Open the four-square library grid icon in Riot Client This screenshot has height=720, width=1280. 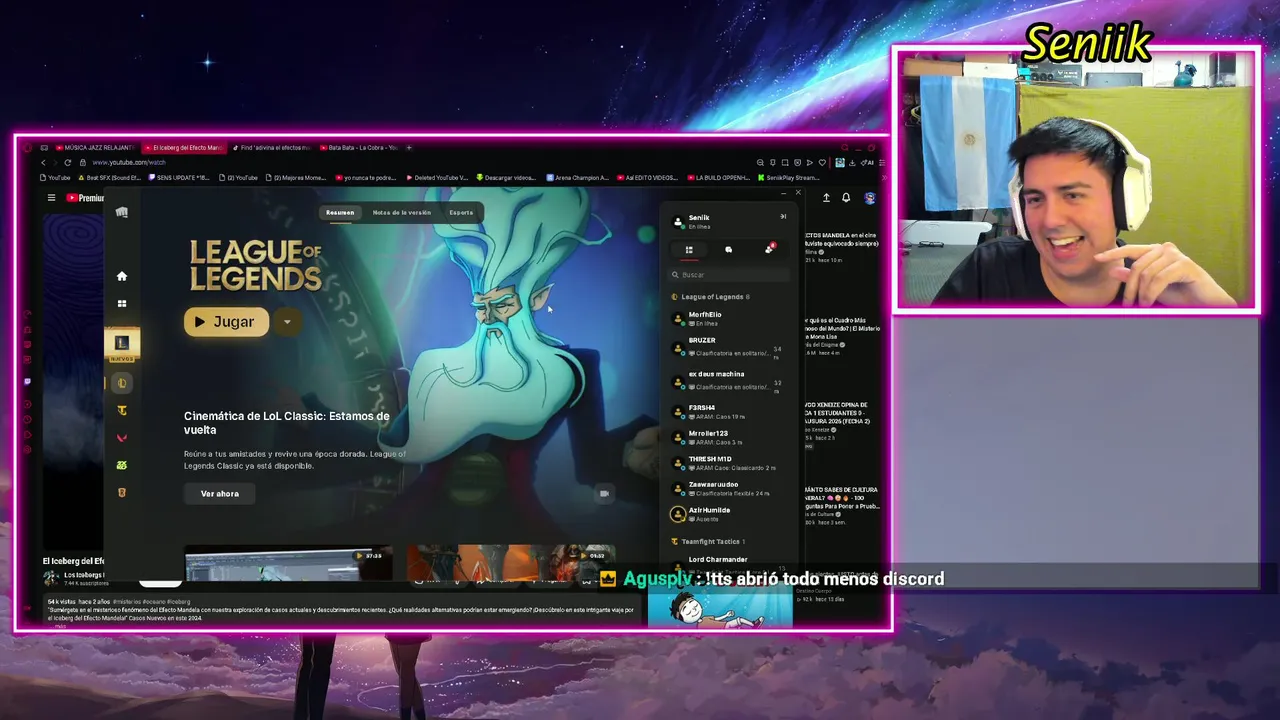coord(122,304)
